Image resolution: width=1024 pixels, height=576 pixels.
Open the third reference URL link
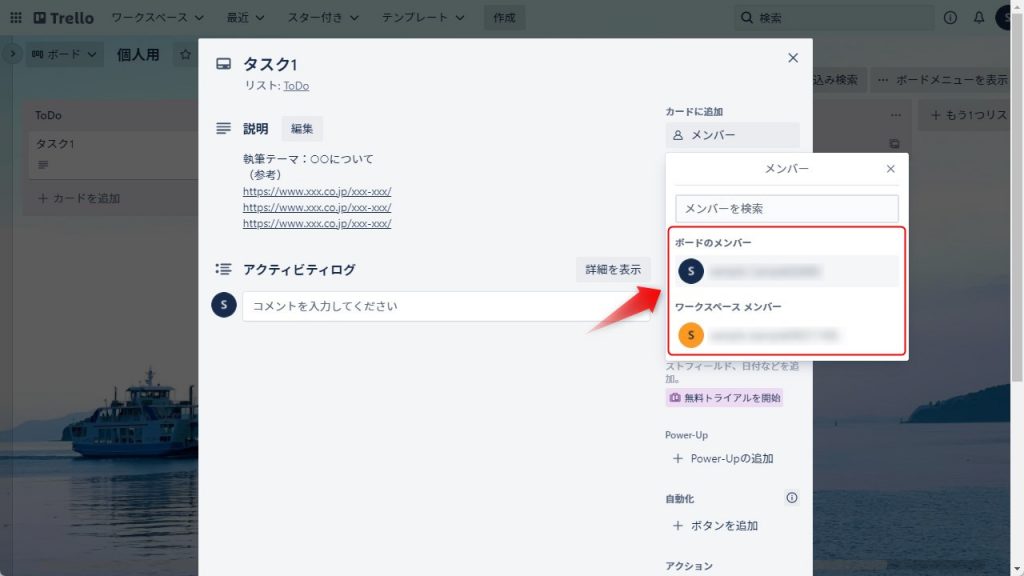click(317, 223)
